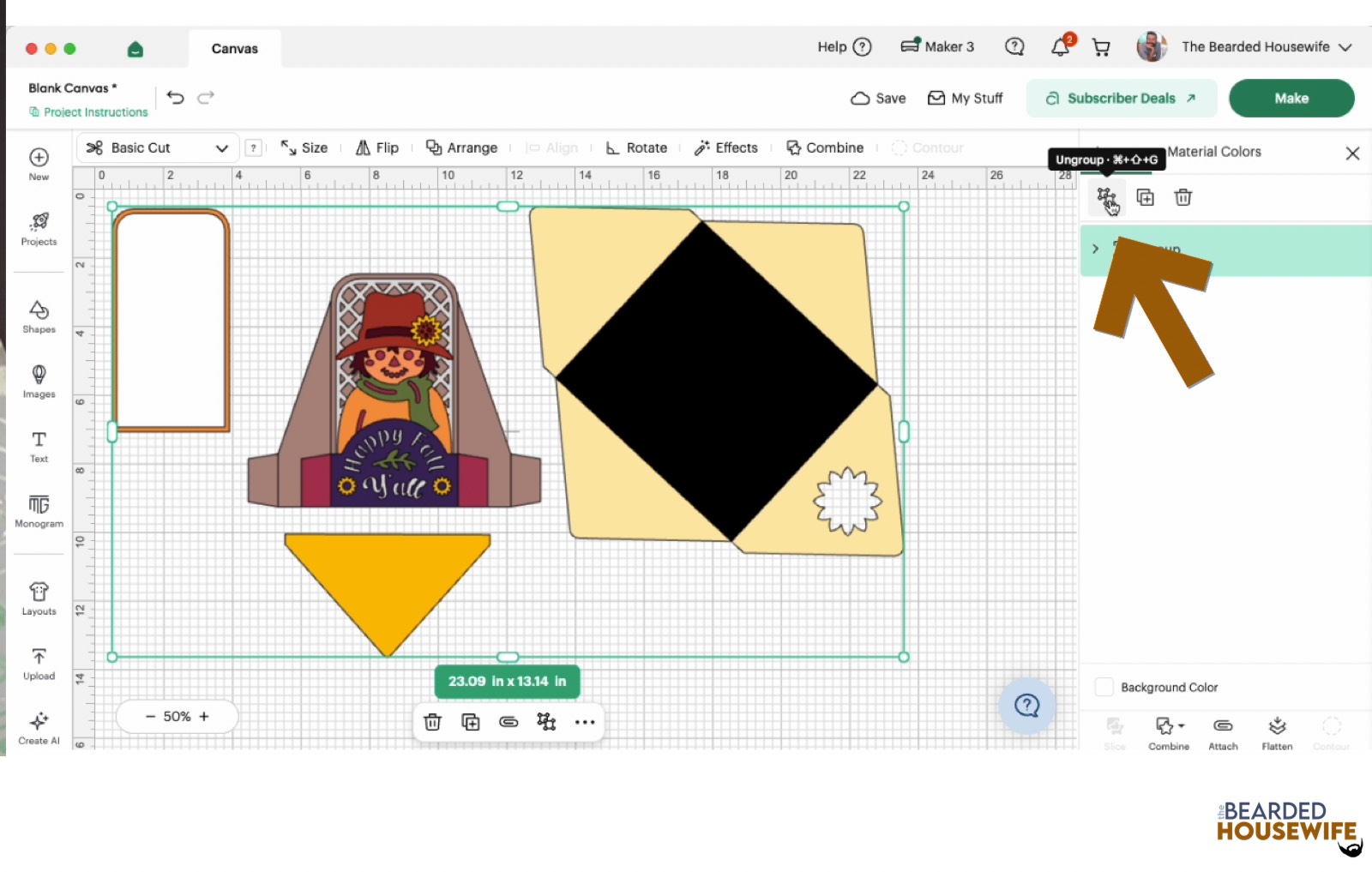Viewport: 1372px width, 872px height.
Task: Open the floating help chat bubble
Action: [1026, 706]
